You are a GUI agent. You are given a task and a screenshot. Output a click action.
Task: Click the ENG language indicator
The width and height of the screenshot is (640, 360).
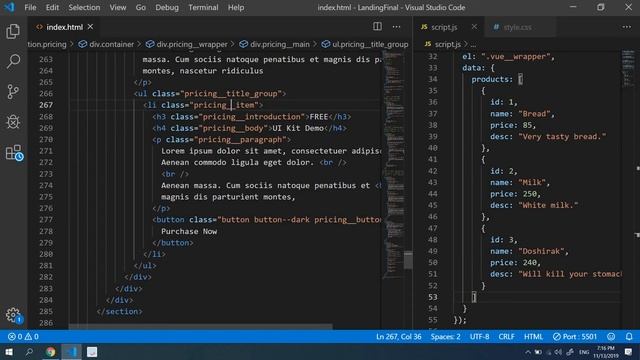click(584, 352)
